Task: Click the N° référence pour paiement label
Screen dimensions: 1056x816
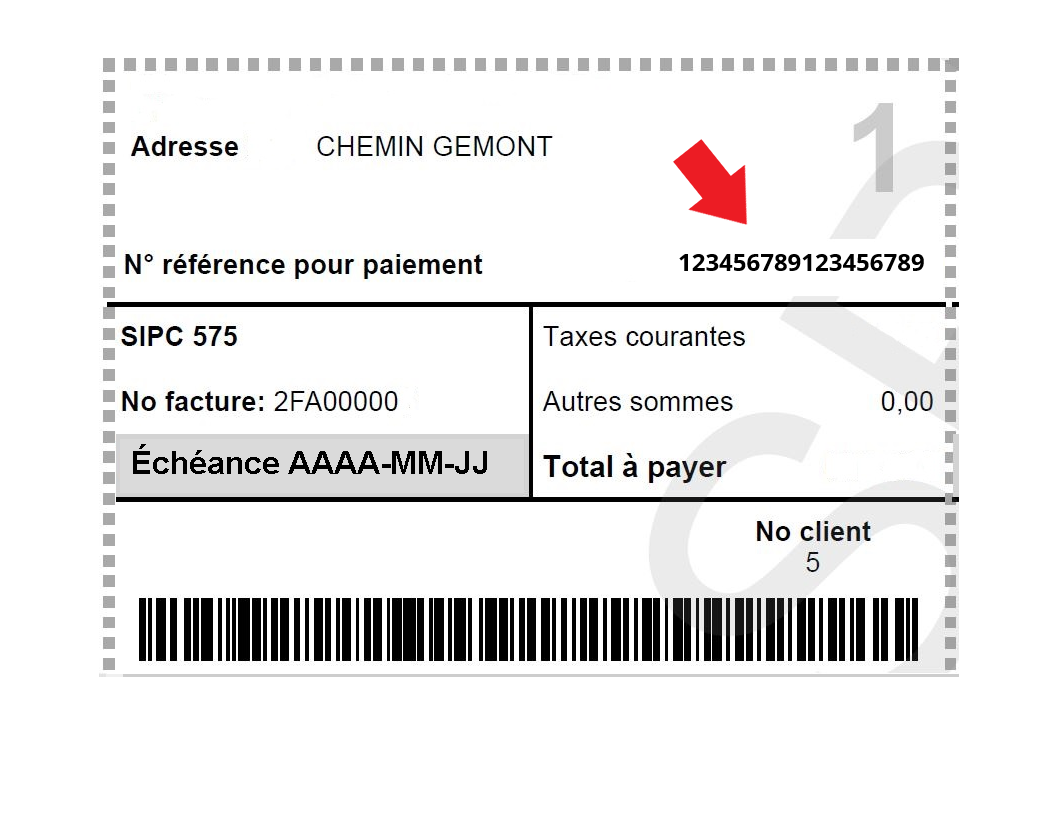Action: 303,265
